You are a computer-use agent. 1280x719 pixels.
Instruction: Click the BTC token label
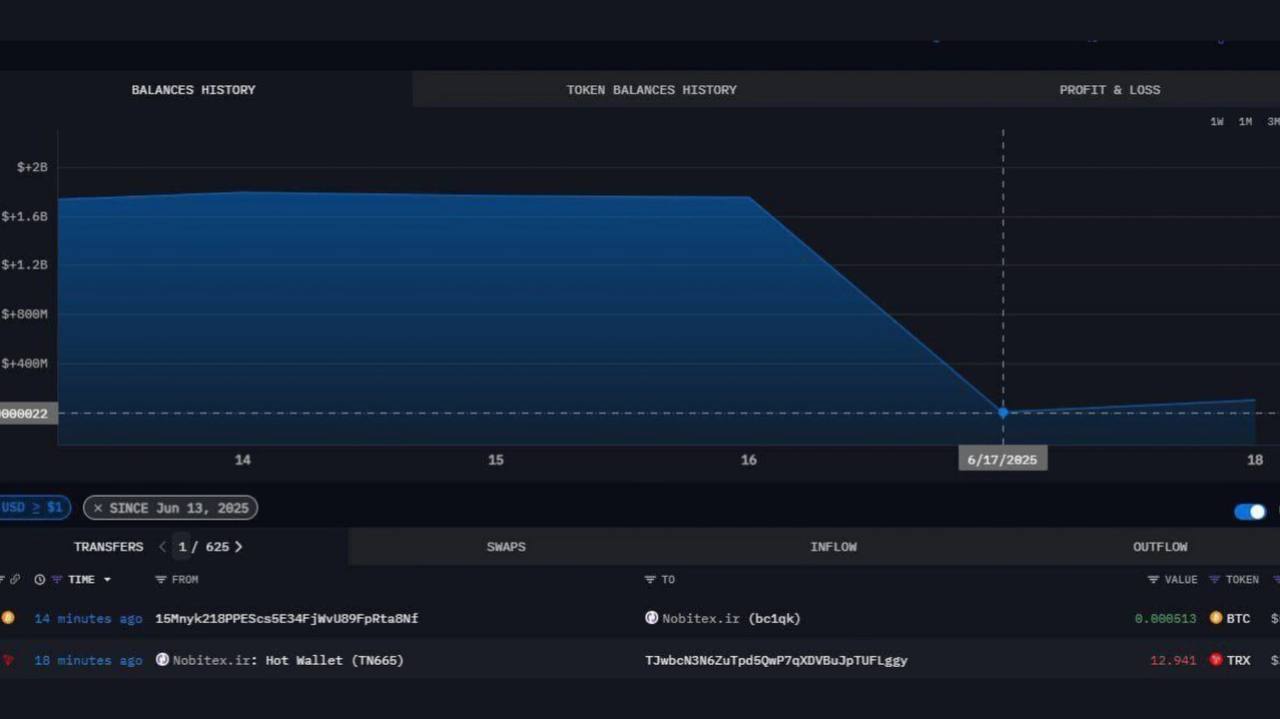1238,619
